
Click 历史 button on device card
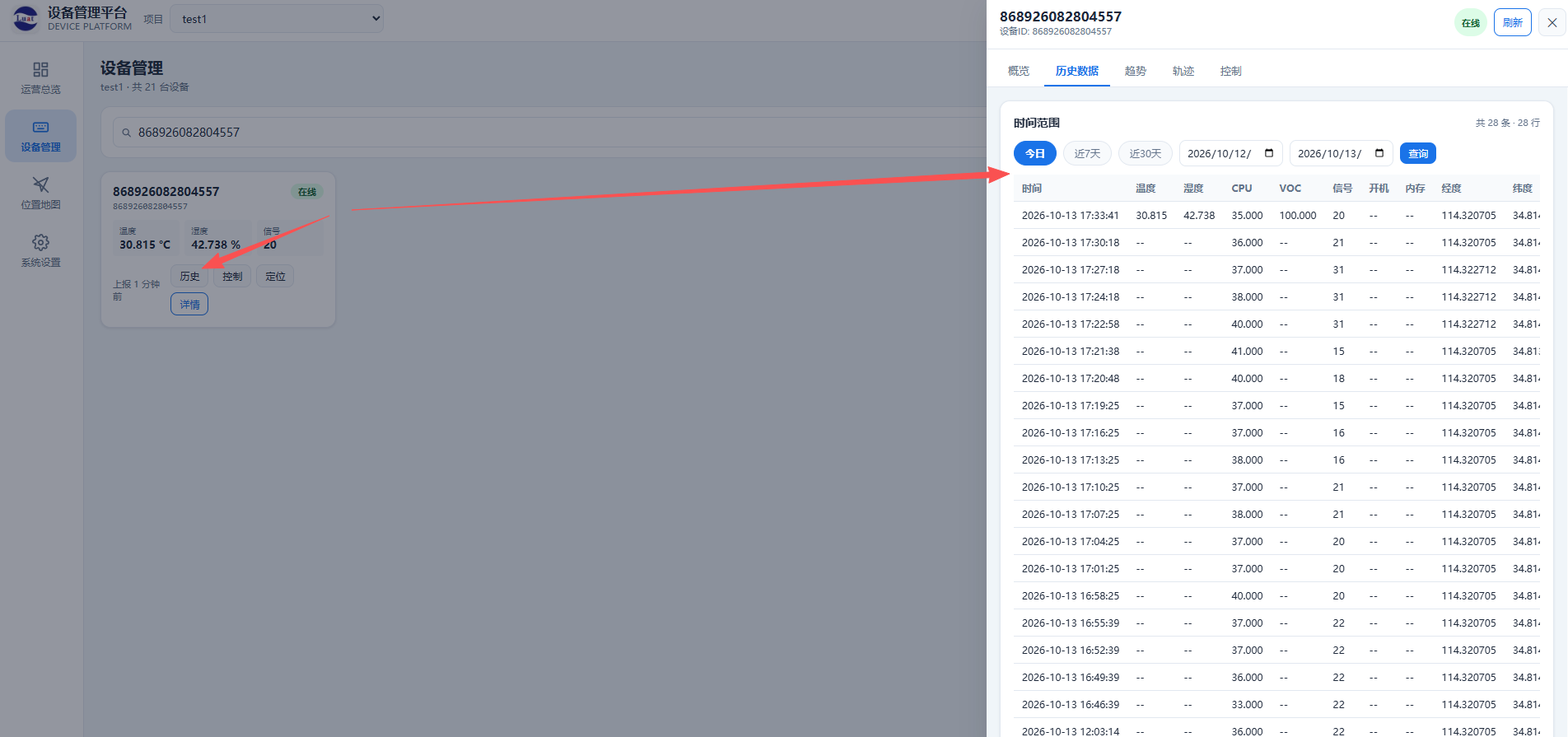click(189, 277)
